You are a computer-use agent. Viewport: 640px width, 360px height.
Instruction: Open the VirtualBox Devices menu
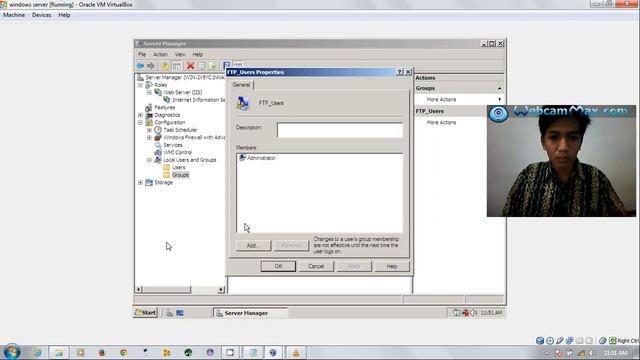pos(42,15)
